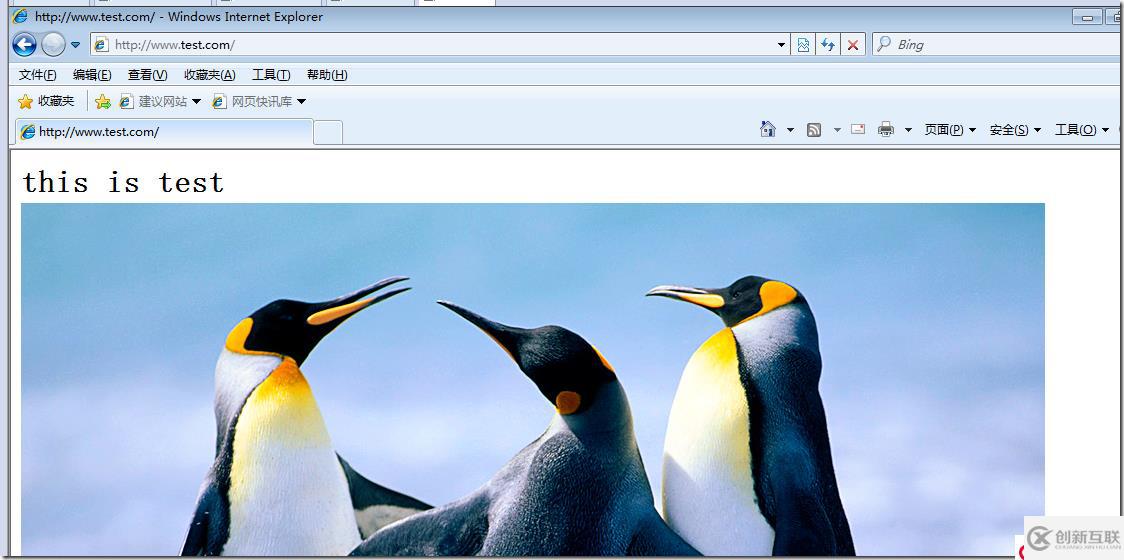
Task: Refresh the page with the refresh icon
Action: coord(828,44)
